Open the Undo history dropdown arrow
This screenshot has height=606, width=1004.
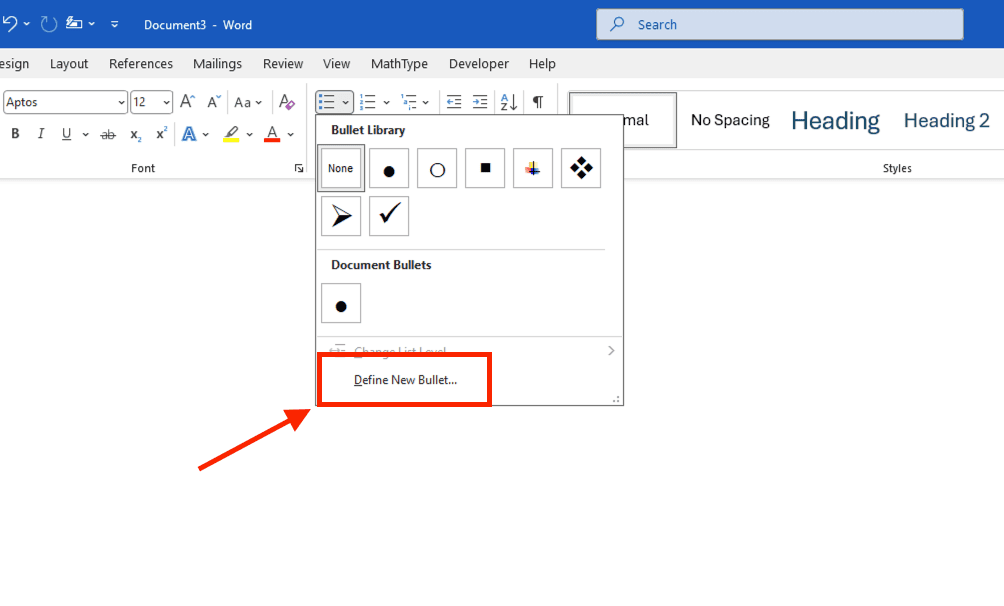pyautogui.click(x=27, y=24)
